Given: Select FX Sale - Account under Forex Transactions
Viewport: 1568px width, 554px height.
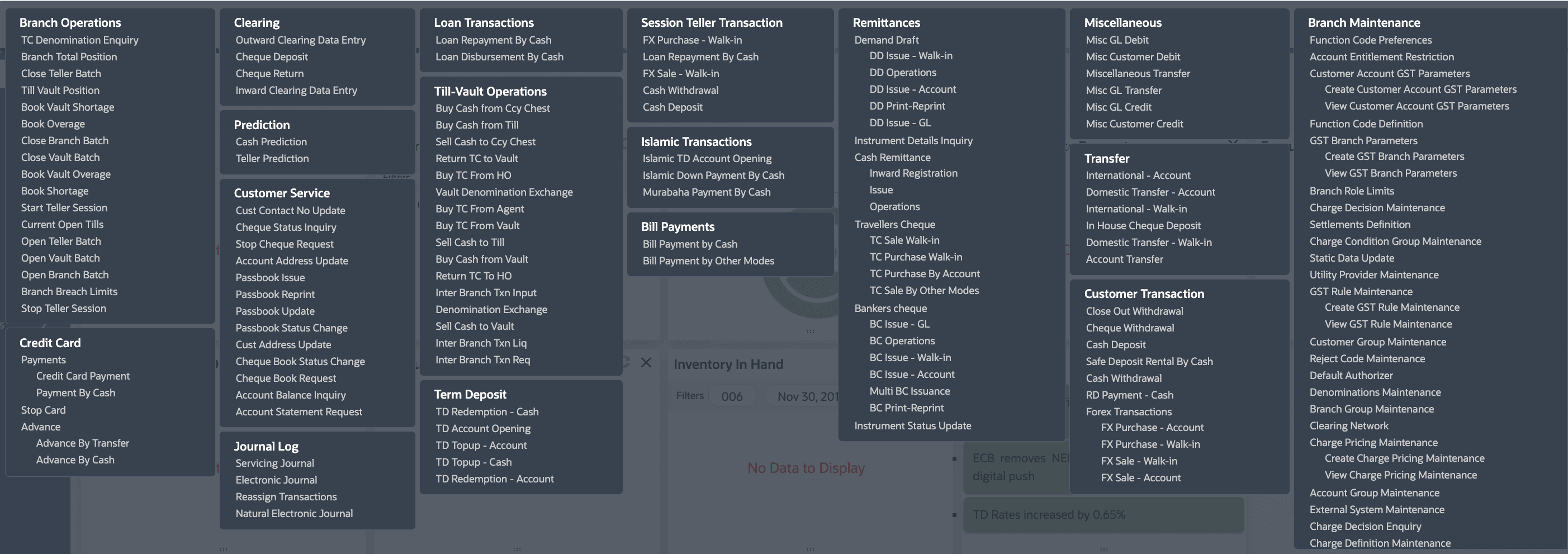Looking at the screenshot, I should click(x=1140, y=478).
